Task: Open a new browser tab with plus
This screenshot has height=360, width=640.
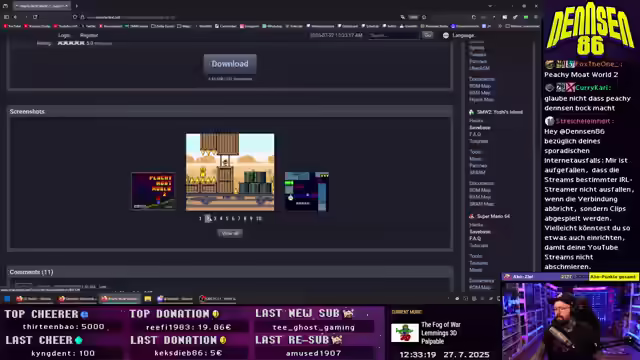Action: coord(76,6)
